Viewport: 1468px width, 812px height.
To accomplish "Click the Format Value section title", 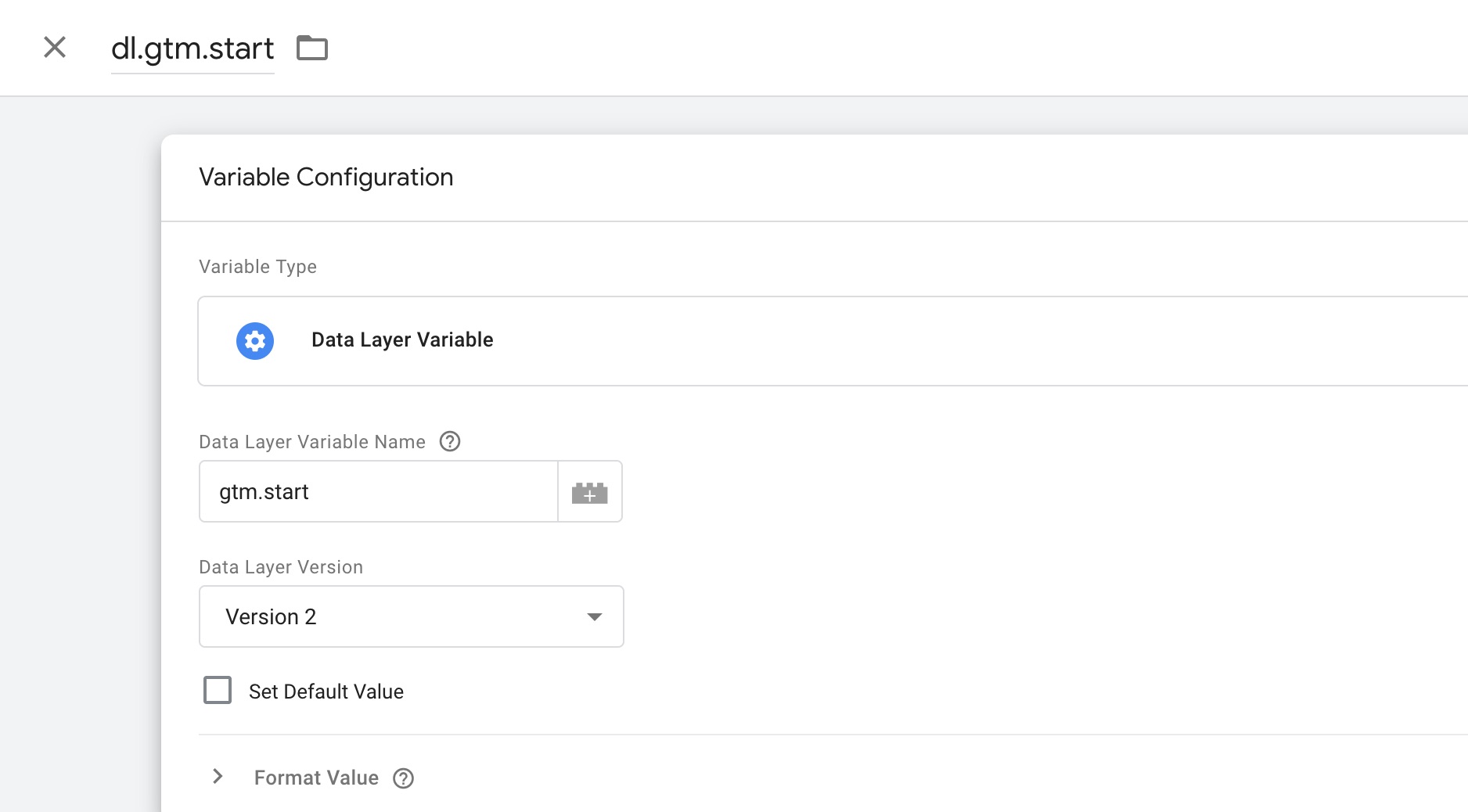I will coord(316,778).
